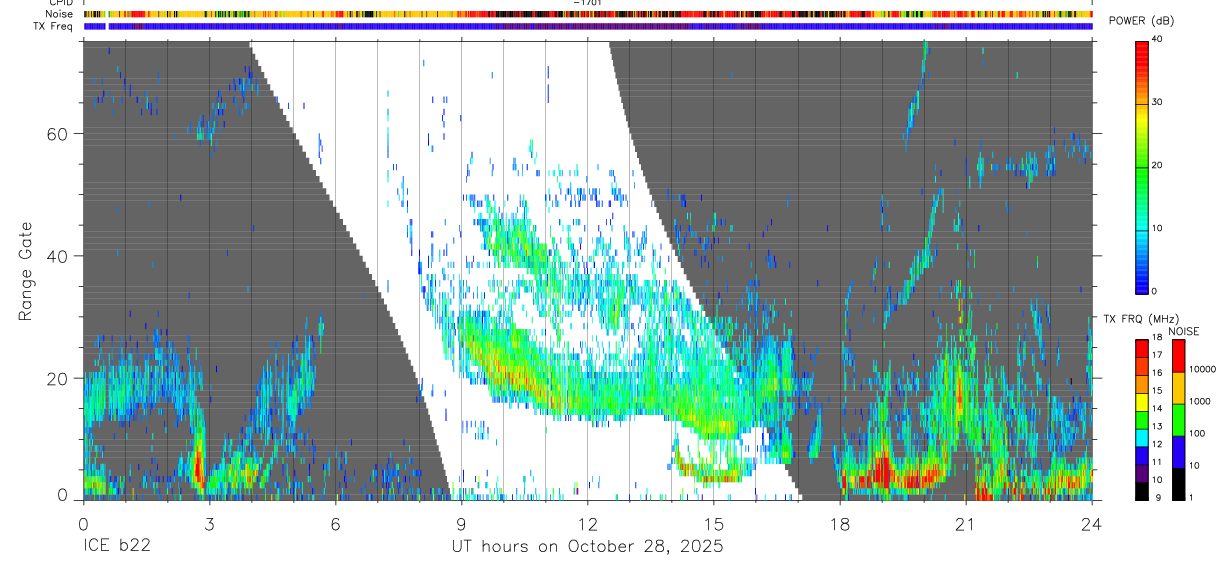The image size is (1228, 567).
Task: Click the UT hours on October 28, 2025 title
Action: (x=588, y=547)
